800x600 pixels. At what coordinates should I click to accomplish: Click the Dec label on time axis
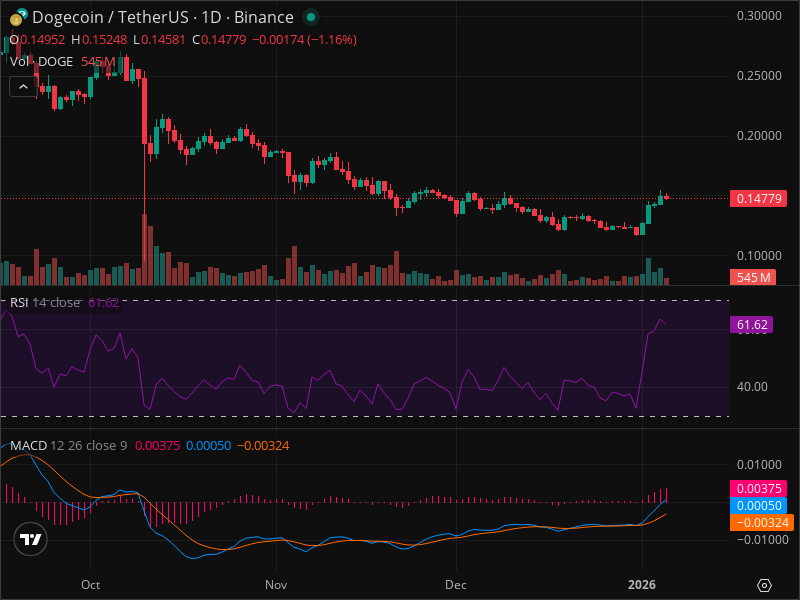tap(456, 585)
